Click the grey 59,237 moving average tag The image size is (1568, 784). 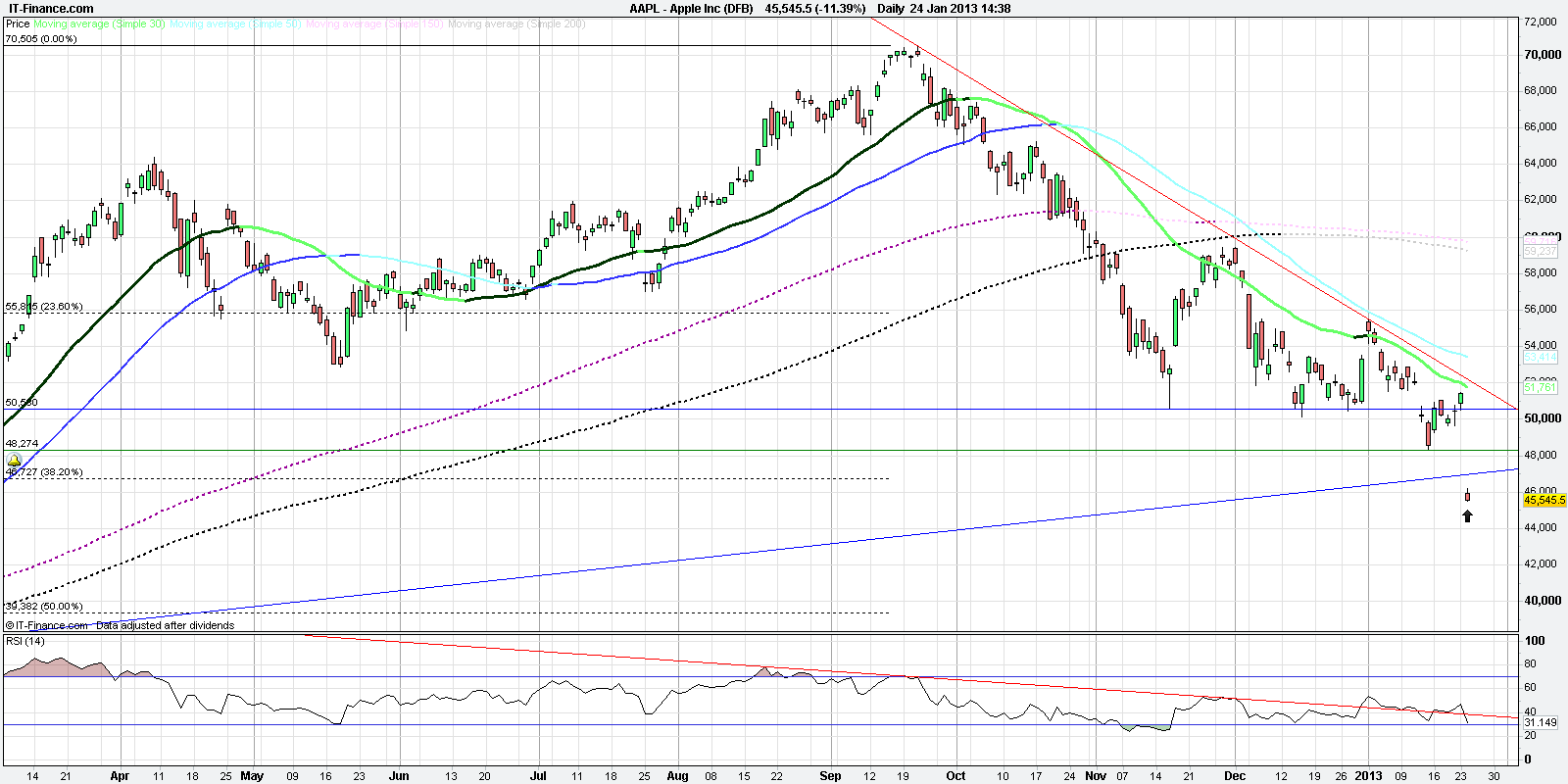pyautogui.click(x=1540, y=252)
